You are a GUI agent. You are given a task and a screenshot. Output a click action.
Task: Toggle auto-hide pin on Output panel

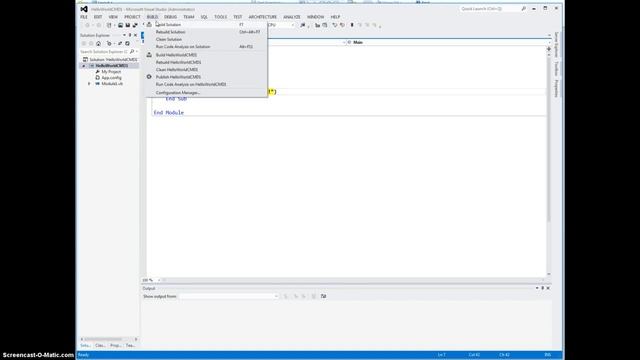pyautogui.click(x=542, y=288)
